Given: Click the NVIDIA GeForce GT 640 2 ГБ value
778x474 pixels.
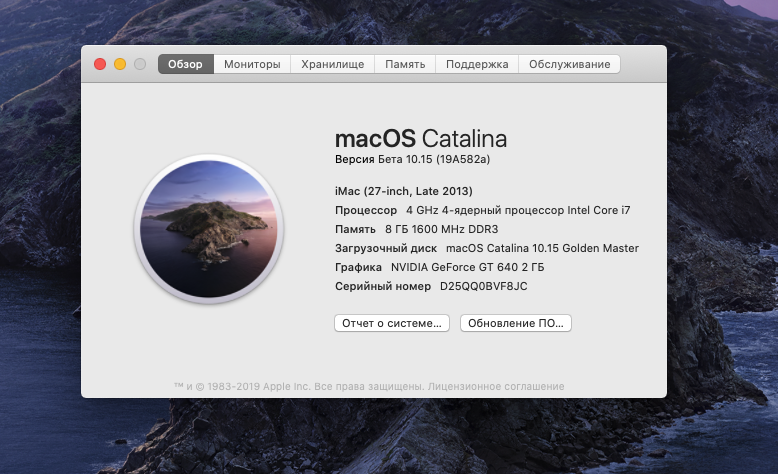Looking at the screenshot, I should coord(467,268).
